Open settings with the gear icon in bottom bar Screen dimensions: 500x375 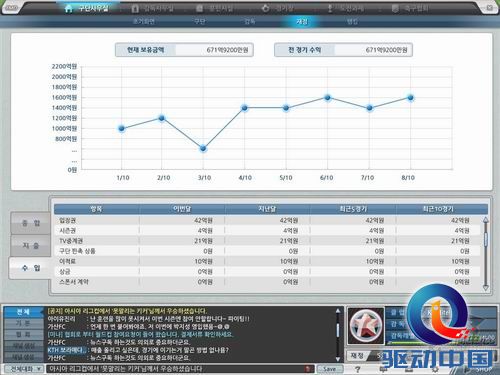coord(435,369)
